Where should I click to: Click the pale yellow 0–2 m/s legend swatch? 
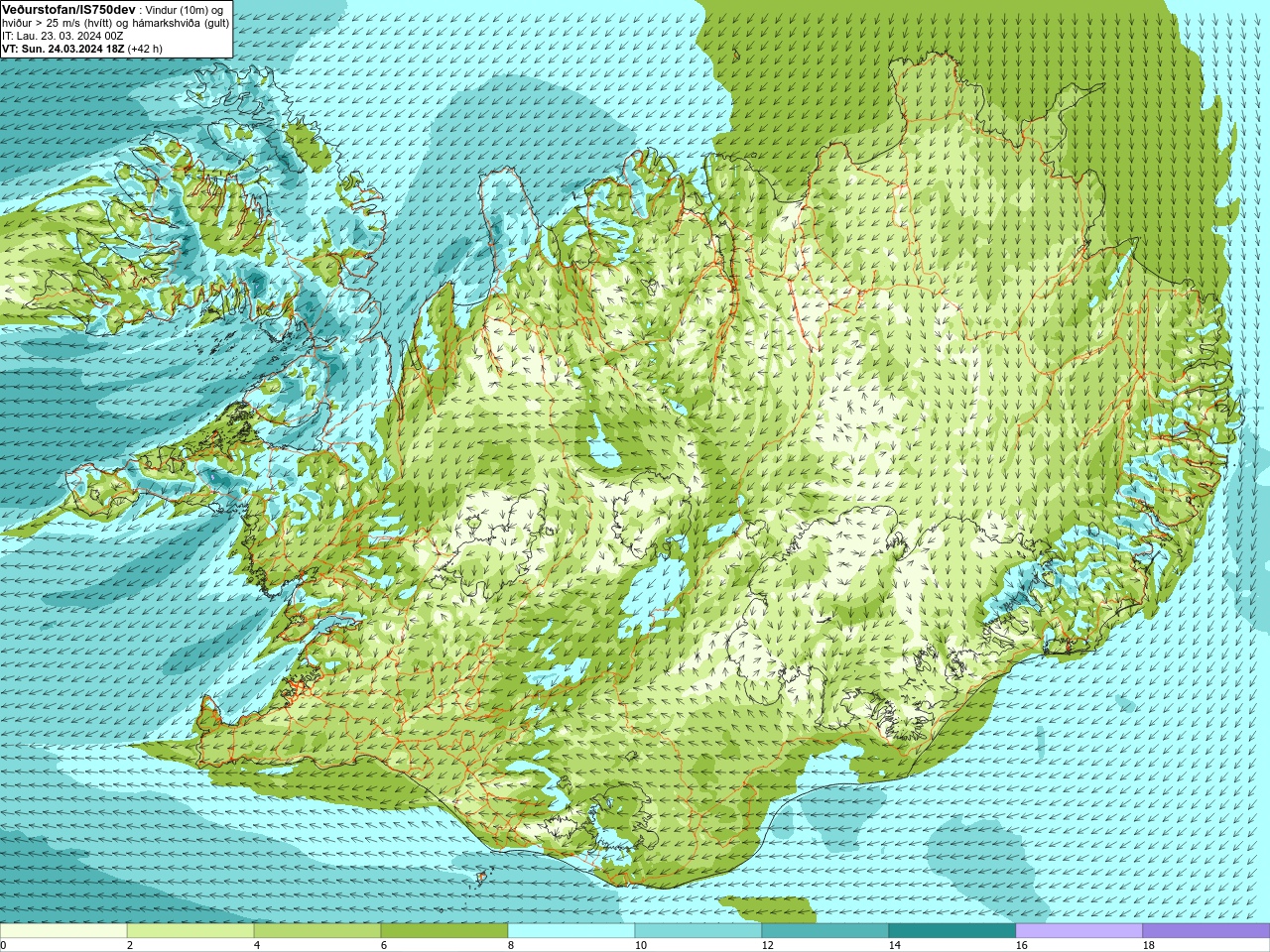tap(63, 931)
